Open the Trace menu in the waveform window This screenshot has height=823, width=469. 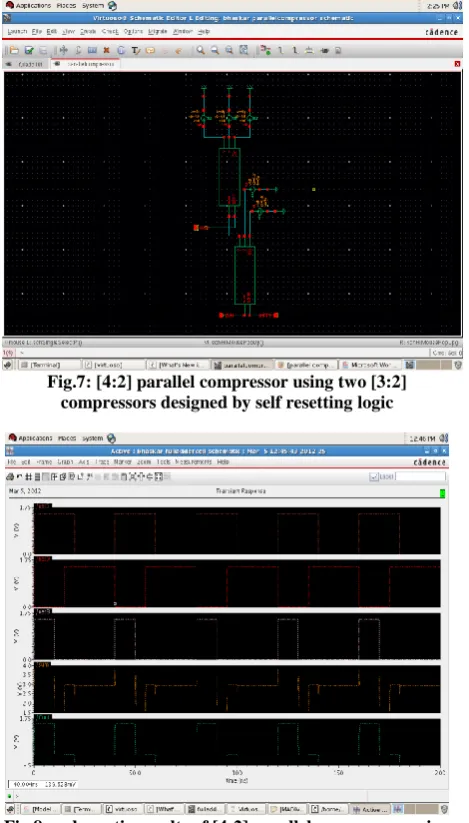pyautogui.click(x=104, y=462)
